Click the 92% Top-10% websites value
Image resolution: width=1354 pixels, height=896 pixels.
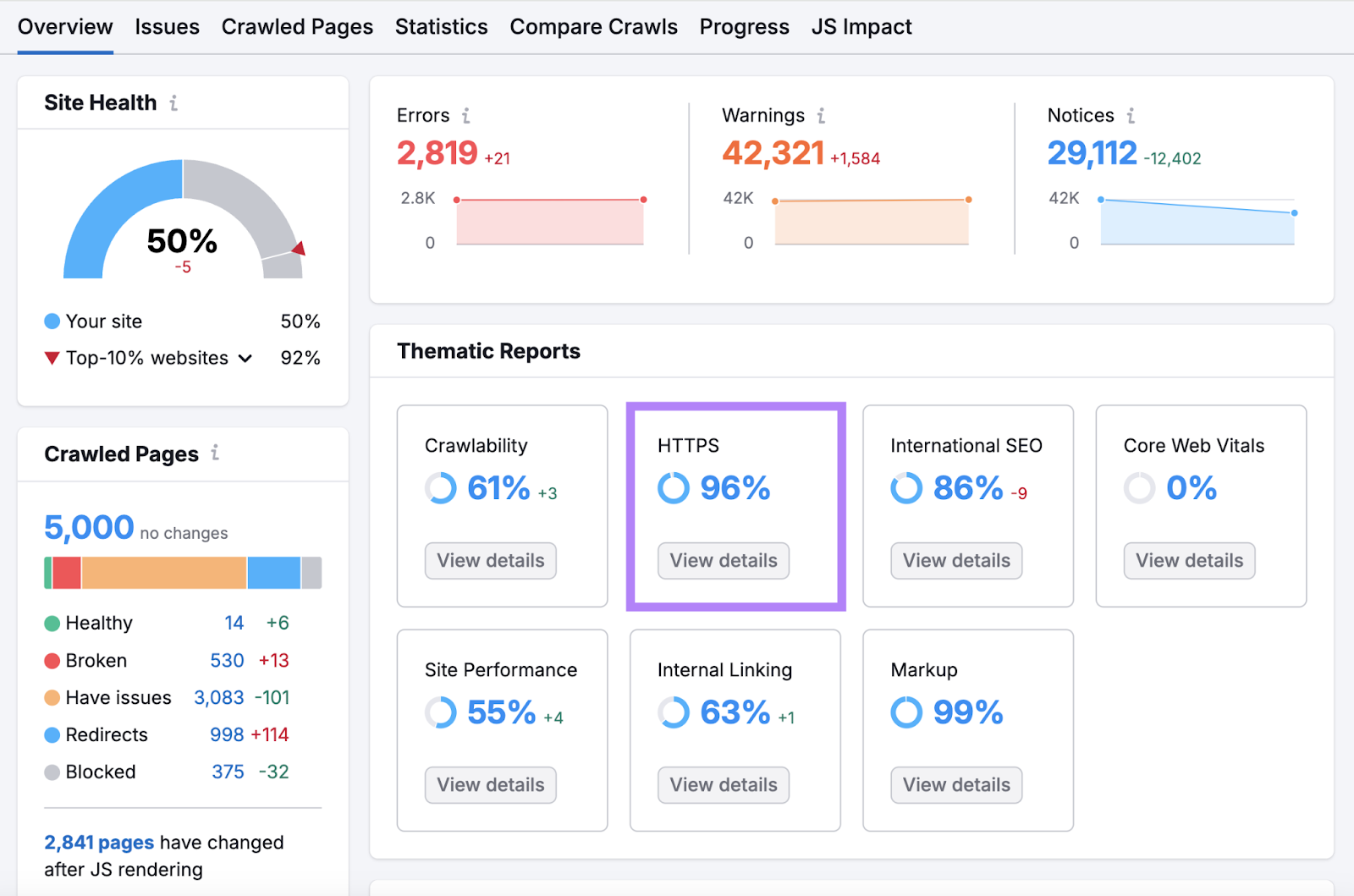click(x=300, y=359)
